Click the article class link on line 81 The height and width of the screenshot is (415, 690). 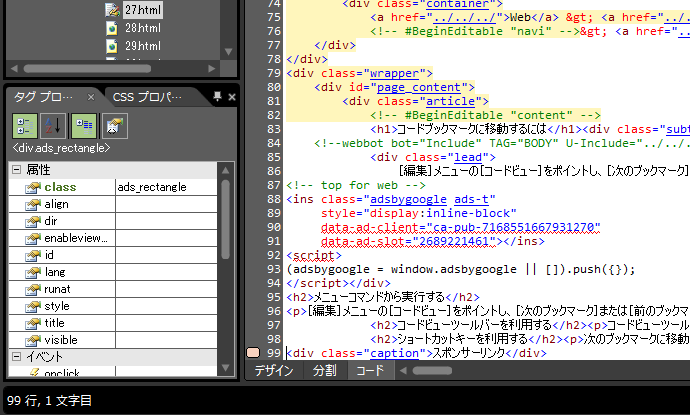pos(450,101)
